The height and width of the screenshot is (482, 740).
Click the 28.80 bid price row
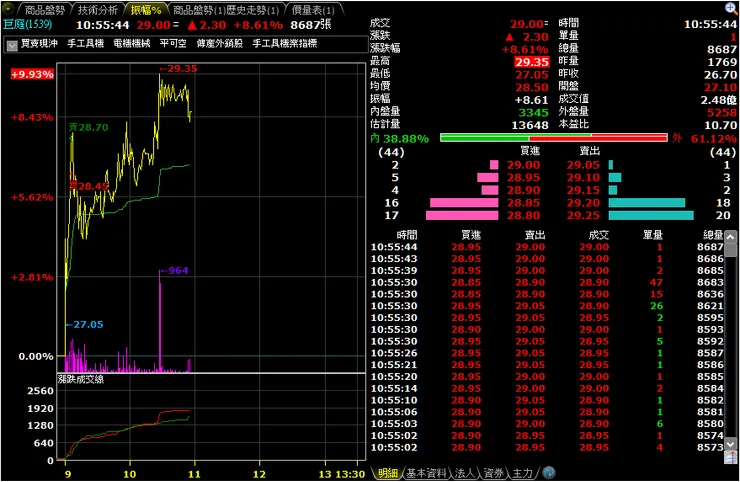tap(523, 215)
